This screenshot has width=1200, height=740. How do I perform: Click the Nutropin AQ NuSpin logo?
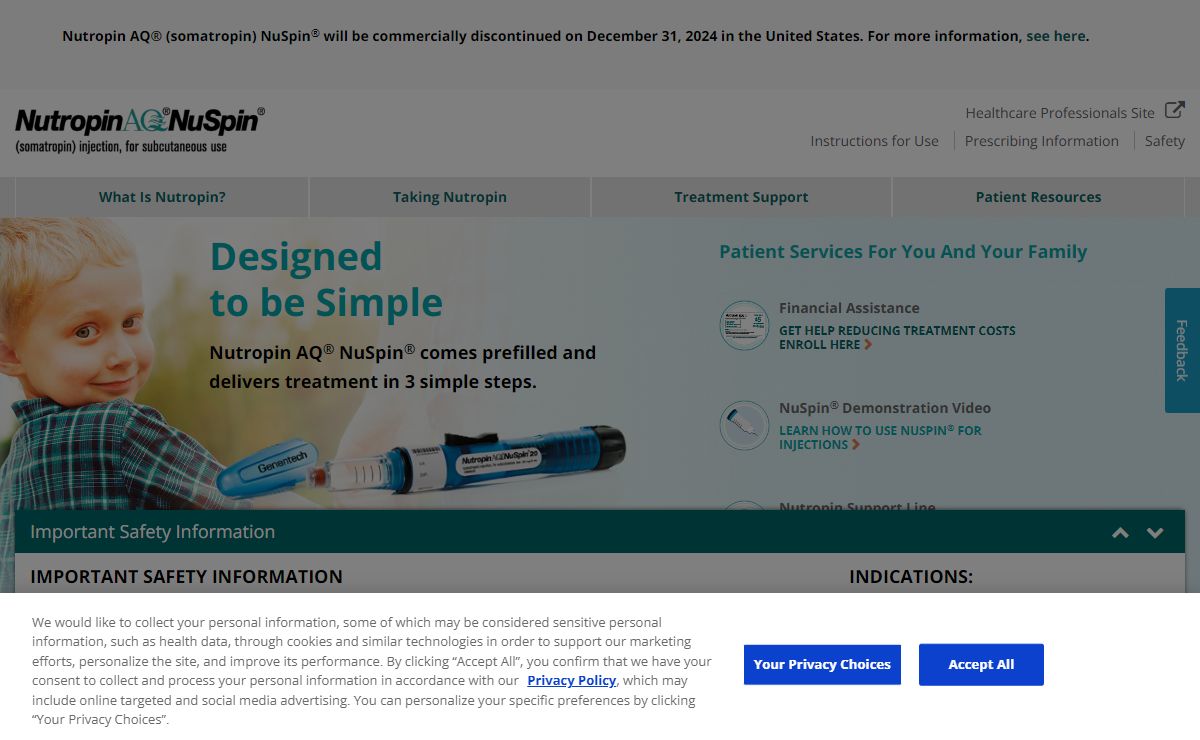pyautogui.click(x=140, y=130)
